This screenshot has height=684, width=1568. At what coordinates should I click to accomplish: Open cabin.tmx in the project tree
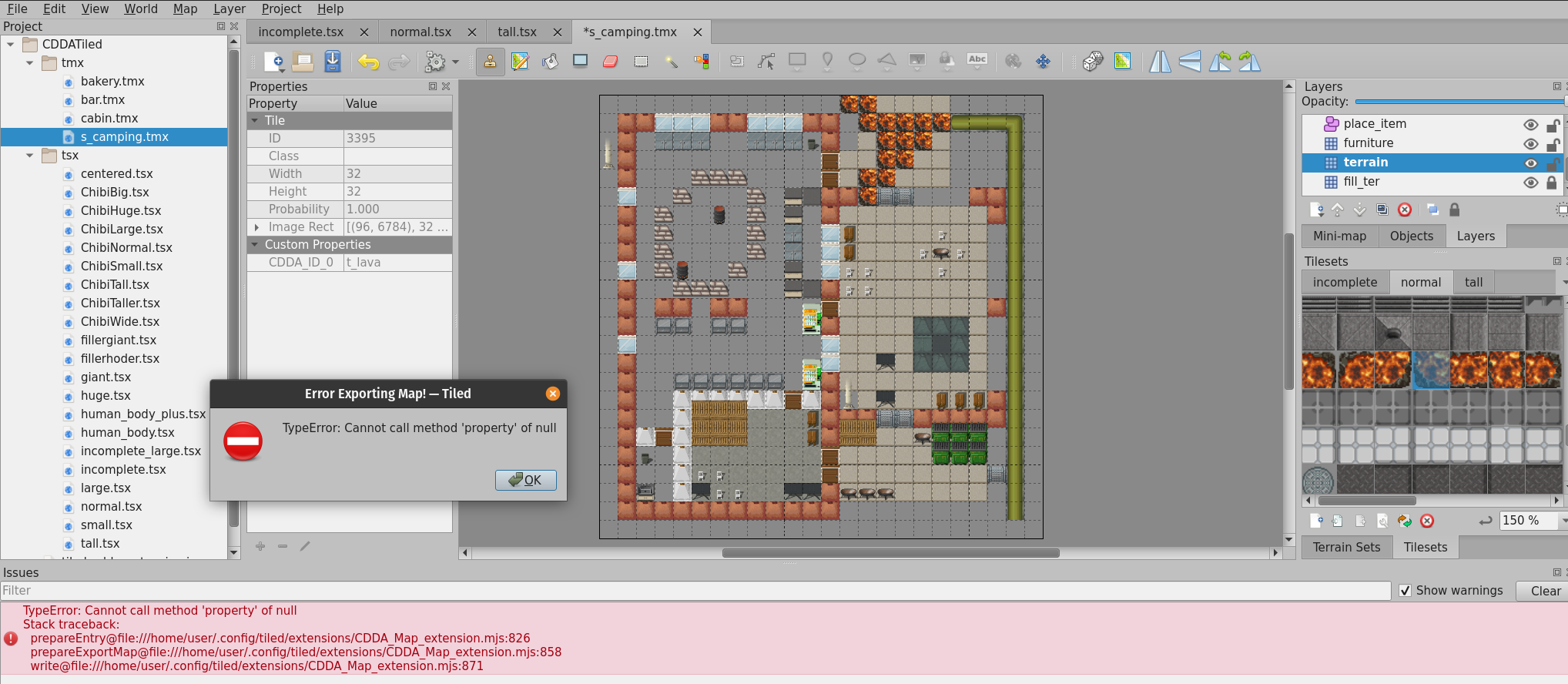pos(109,119)
